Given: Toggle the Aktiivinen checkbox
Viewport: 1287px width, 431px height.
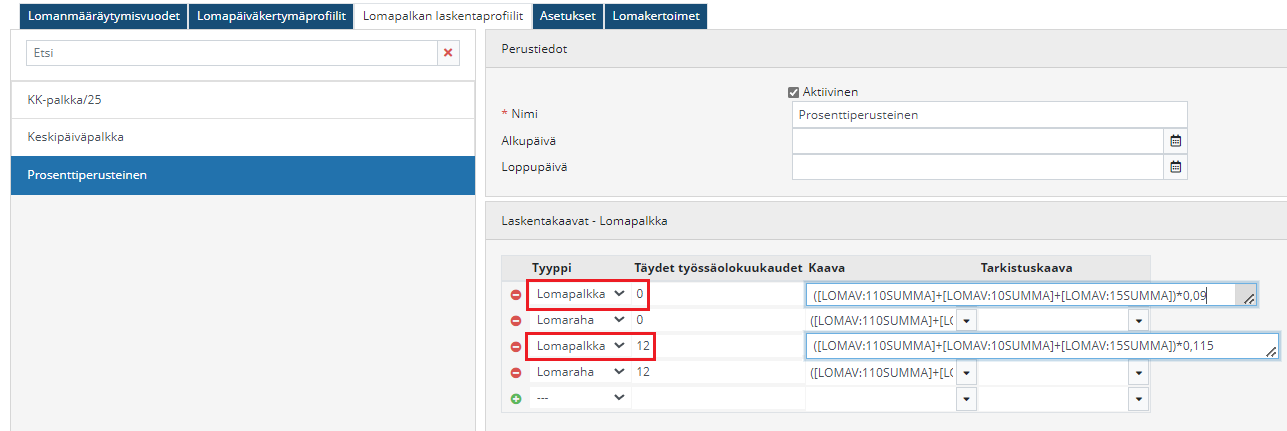Looking at the screenshot, I should pos(794,92).
